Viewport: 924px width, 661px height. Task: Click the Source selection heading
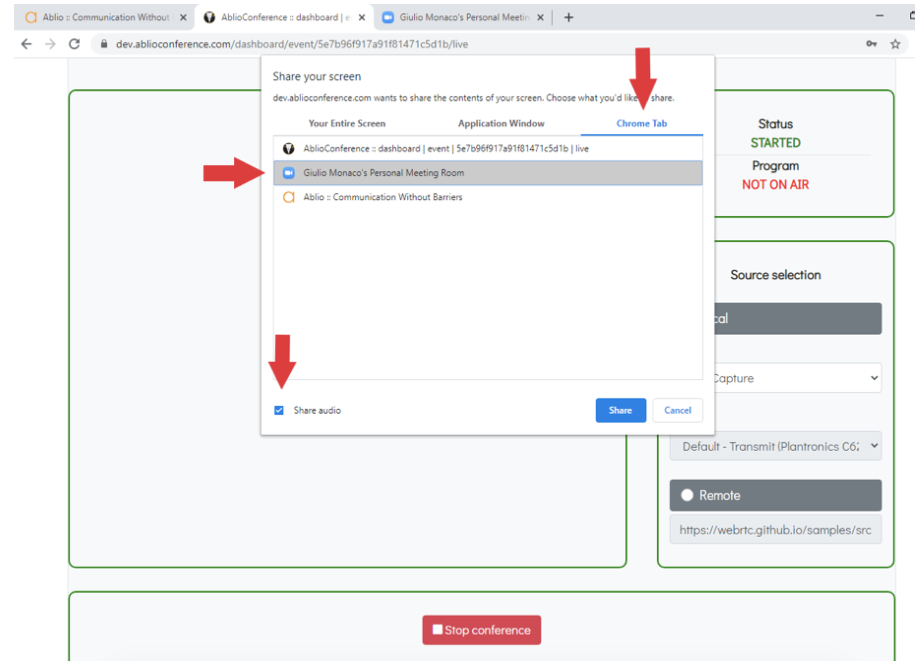point(776,275)
